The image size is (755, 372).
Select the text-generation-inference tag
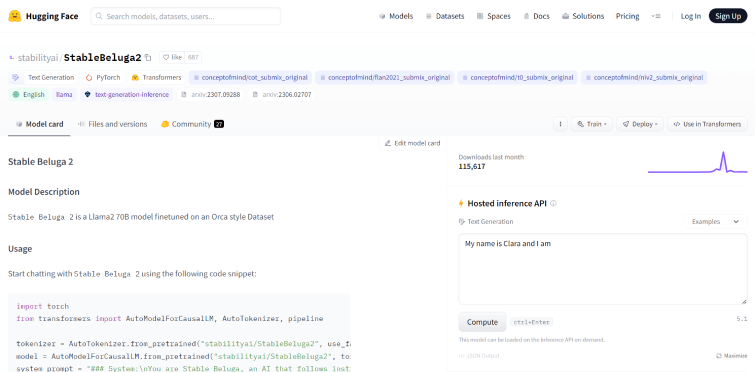126,94
